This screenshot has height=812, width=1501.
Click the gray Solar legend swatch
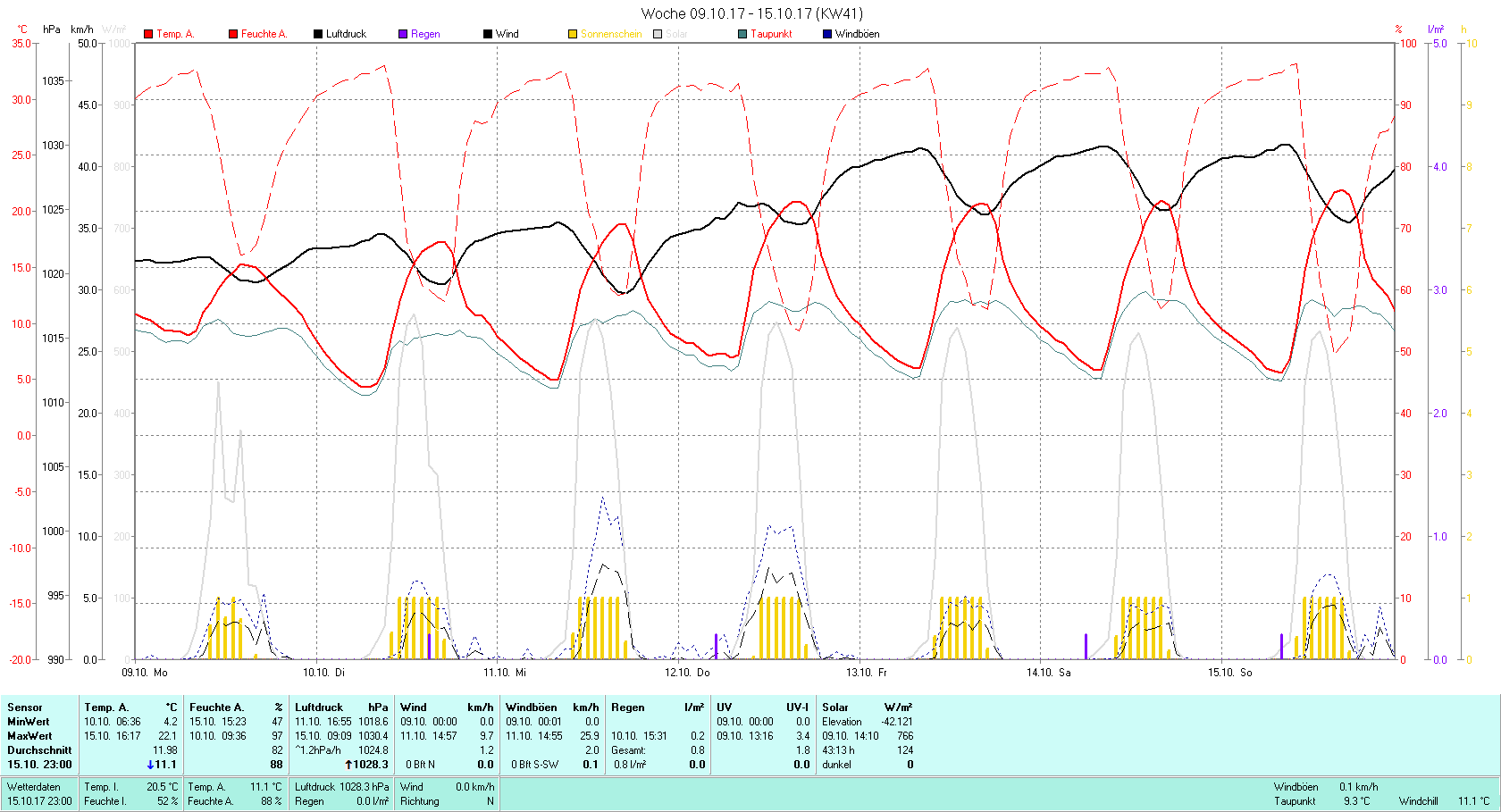click(658, 34)
